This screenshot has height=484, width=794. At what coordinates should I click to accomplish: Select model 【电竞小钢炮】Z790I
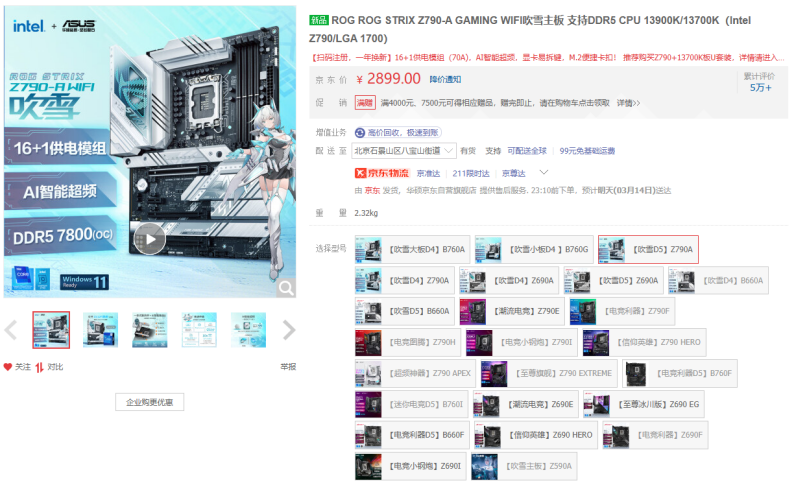tap(522, 342)
